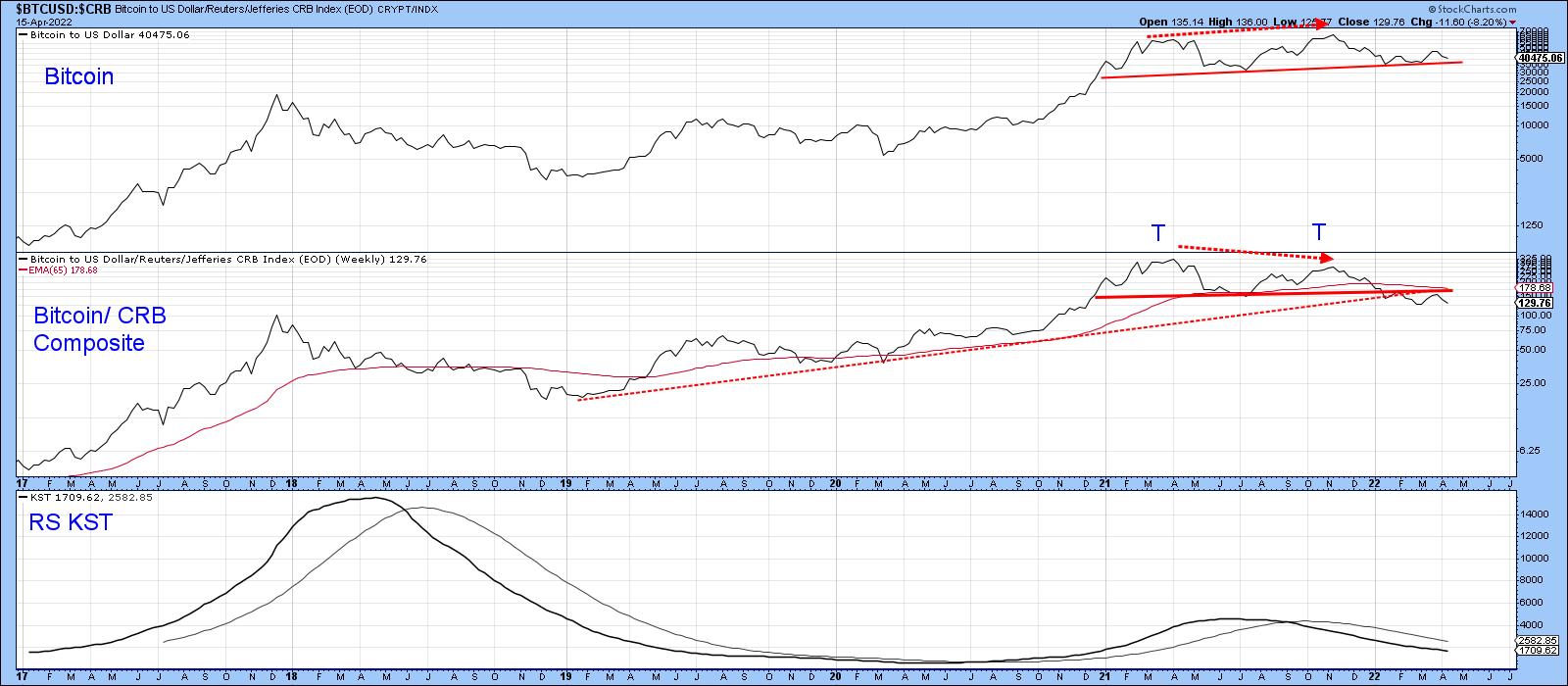The width and height of the screenshot is (1568, 686).
Task: Click the blue Bitcoin panel annotation
Action: pos(78,76)
